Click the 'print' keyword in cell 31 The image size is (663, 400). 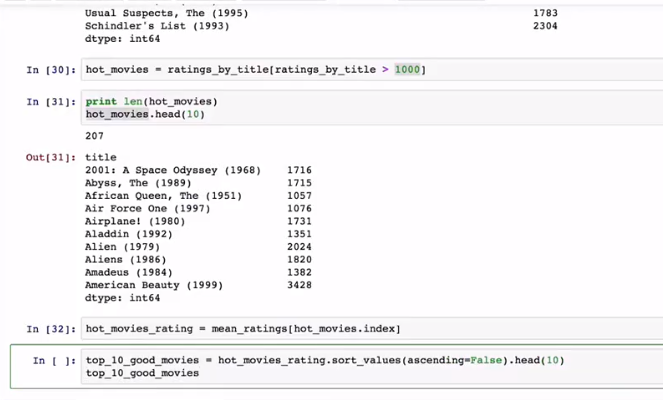(101, 101)
